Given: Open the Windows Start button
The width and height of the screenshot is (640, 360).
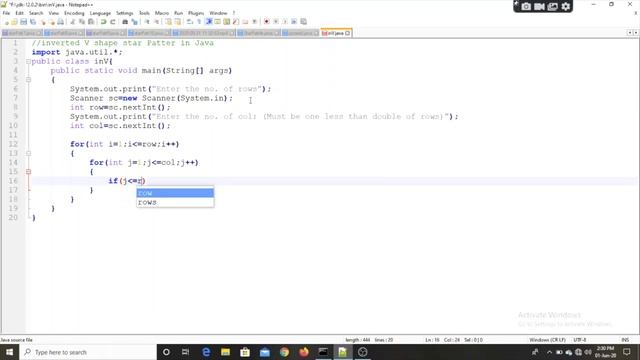Looking at the screenshot, I should (9, 352).
